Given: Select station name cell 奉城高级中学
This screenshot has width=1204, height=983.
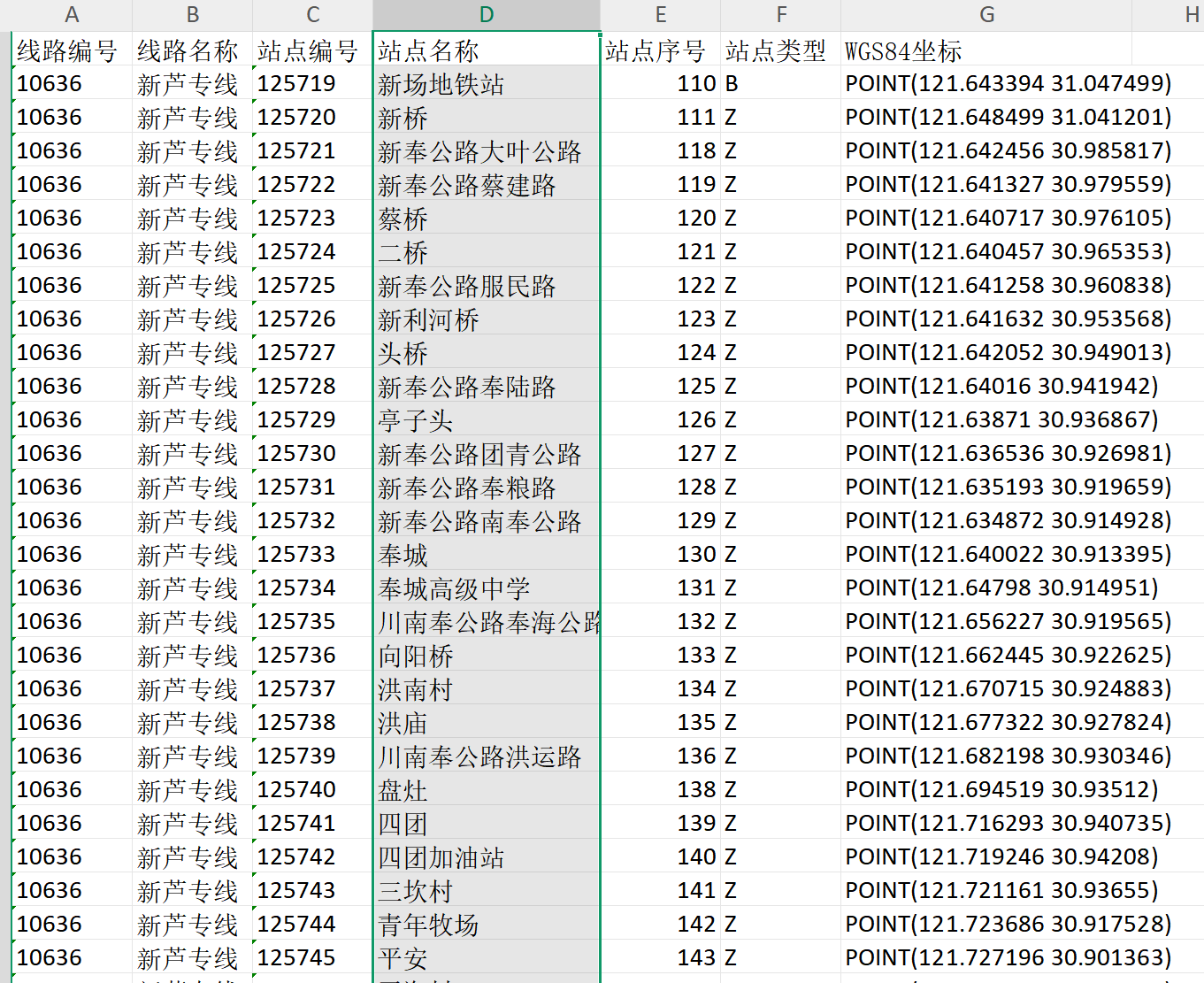Looking at the screenshot, I should pos(487,587).
